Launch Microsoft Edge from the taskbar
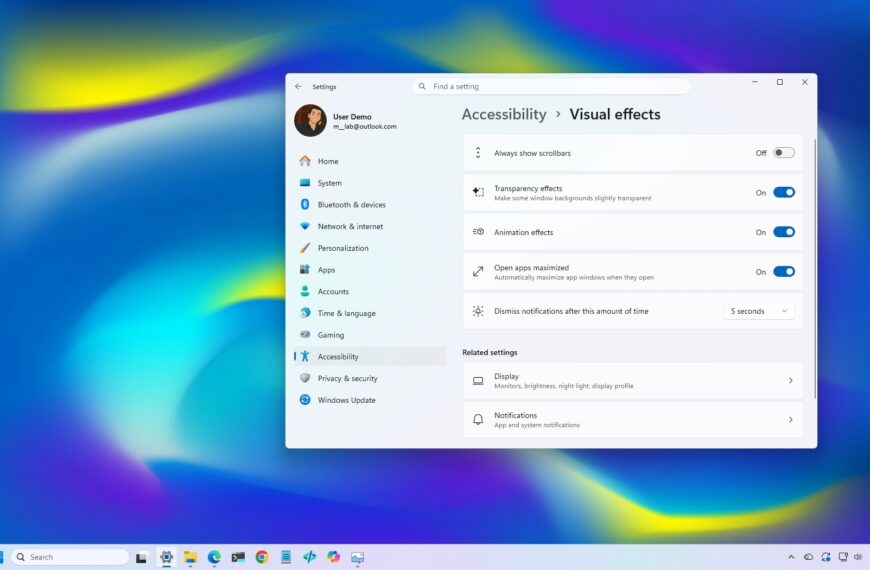This screenshot has height=570, width=870. pyautogui.click(x=214, y=557)
